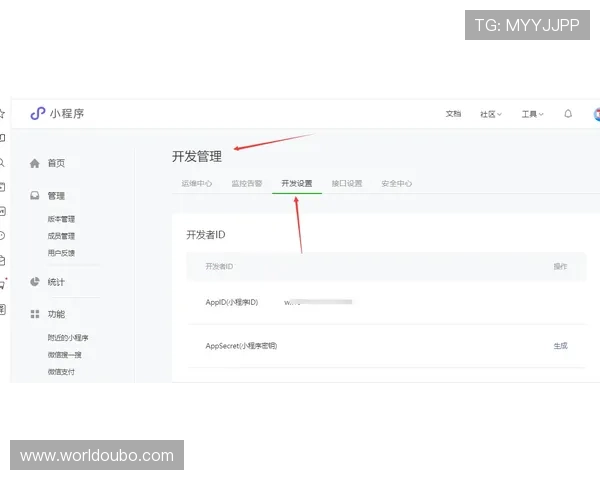Go to 首页 in sidebar
The image size is (600, 480).
click(x=56, y=163)
